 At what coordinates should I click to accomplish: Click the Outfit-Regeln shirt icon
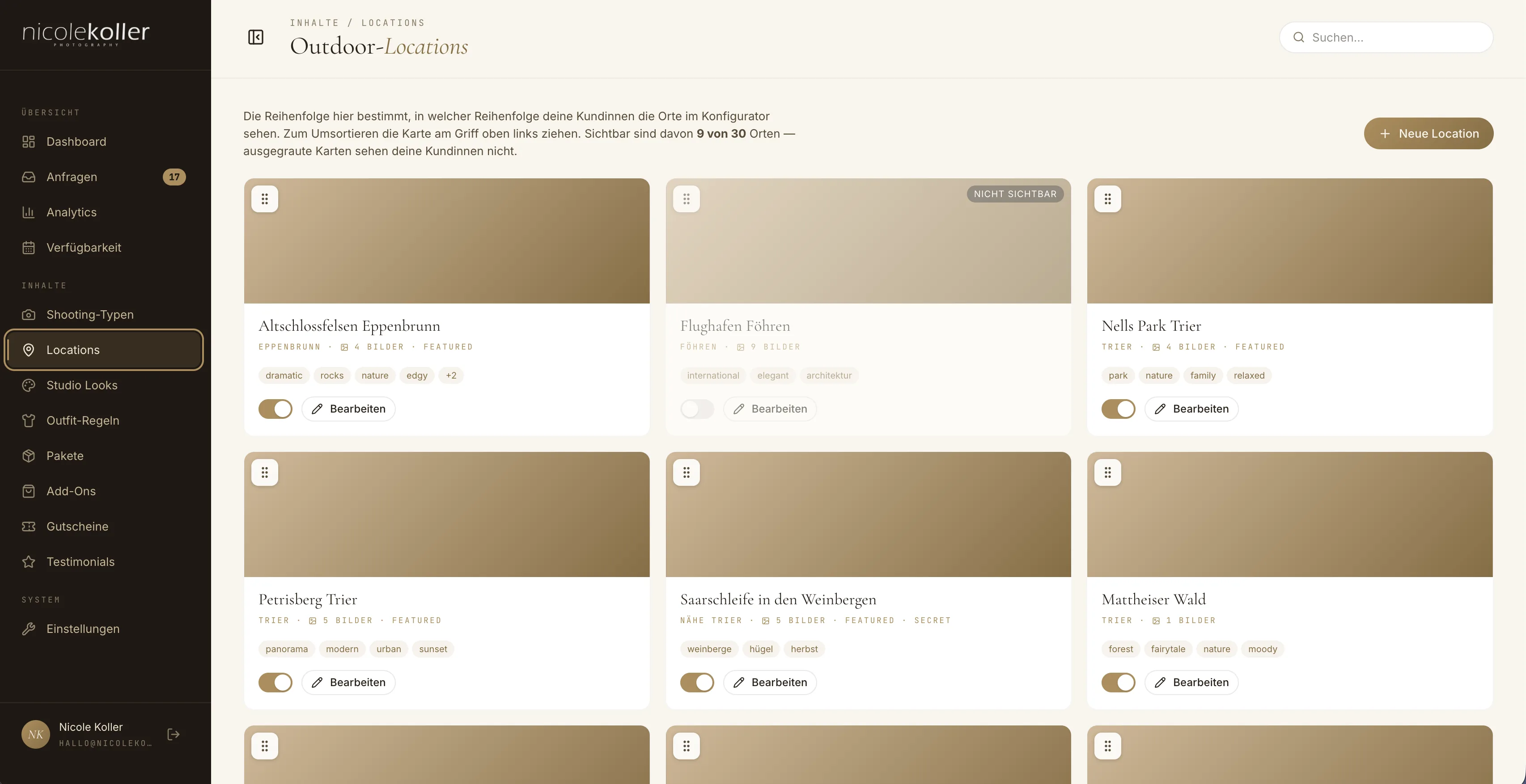tap(29, 421)
